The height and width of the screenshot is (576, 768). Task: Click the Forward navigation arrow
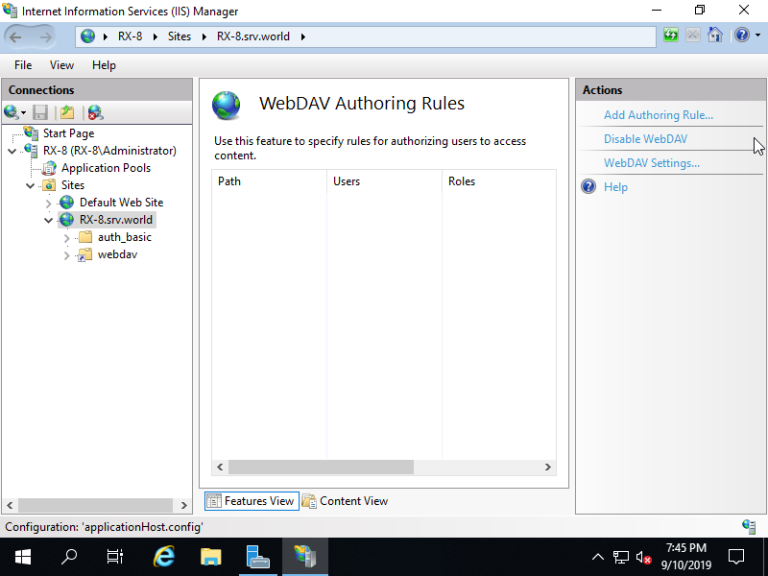click(45, 37)
